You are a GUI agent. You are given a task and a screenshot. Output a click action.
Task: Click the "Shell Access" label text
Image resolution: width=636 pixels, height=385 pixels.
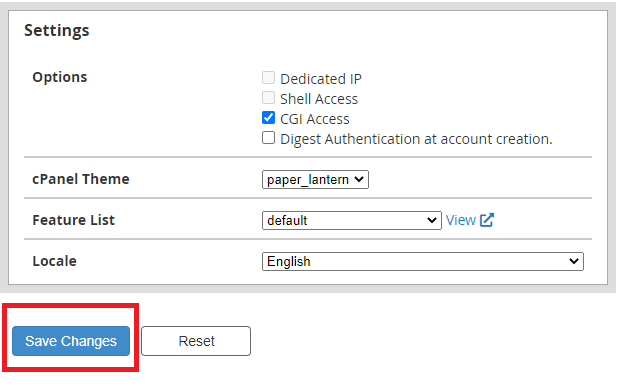point(319,99)
